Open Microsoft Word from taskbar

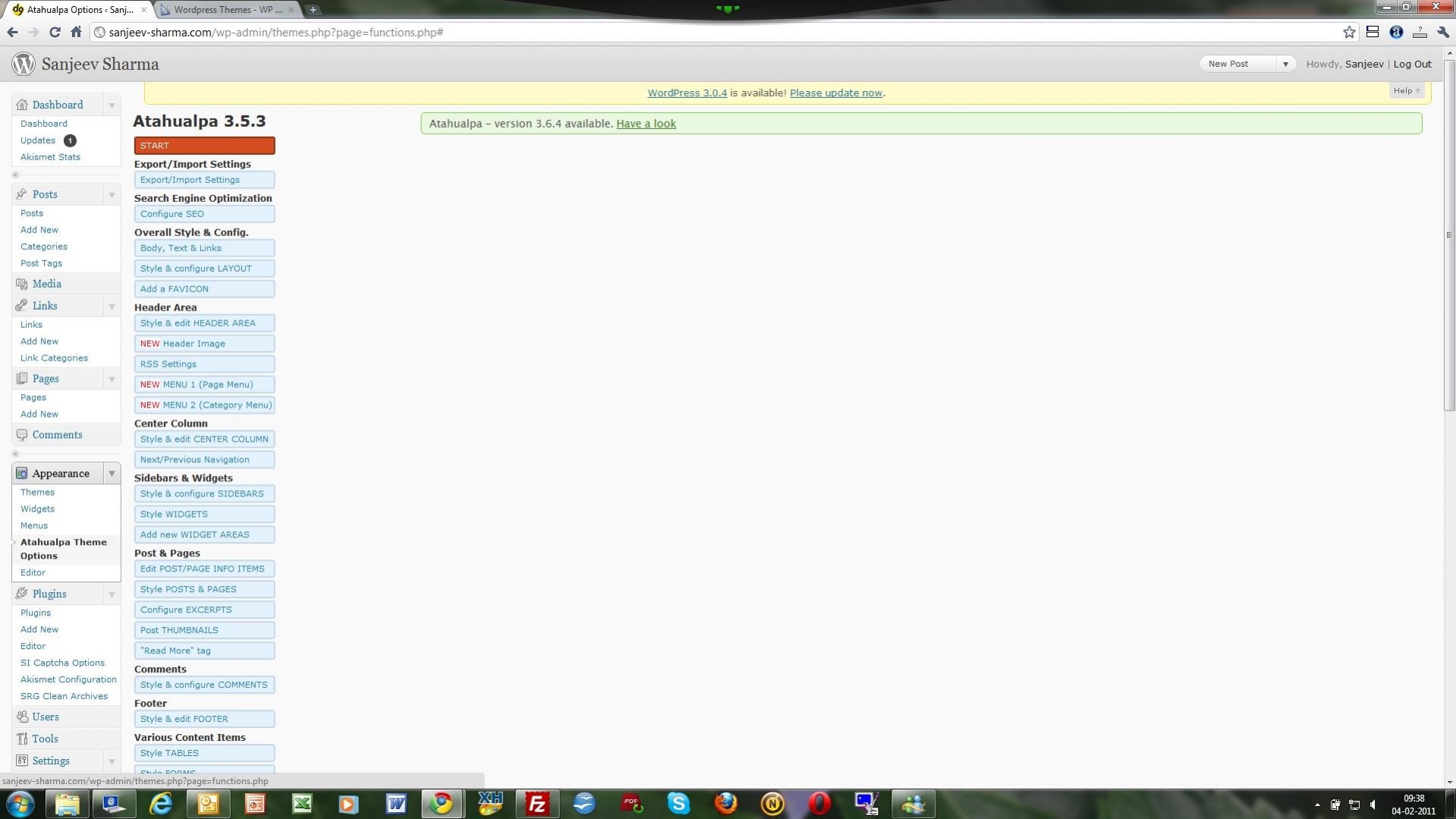[x=396, y=803]
